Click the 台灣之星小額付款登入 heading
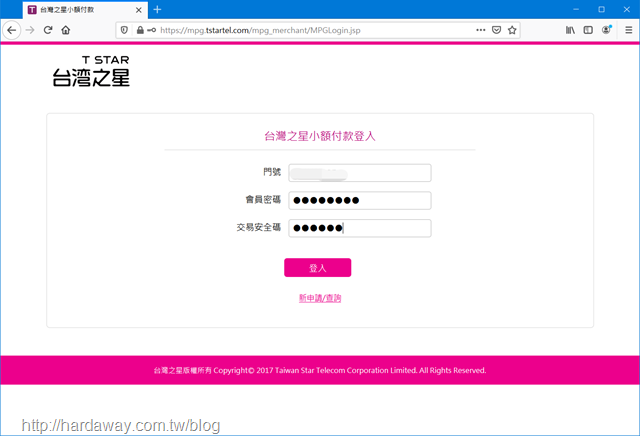640x436 pixels. 320,136
